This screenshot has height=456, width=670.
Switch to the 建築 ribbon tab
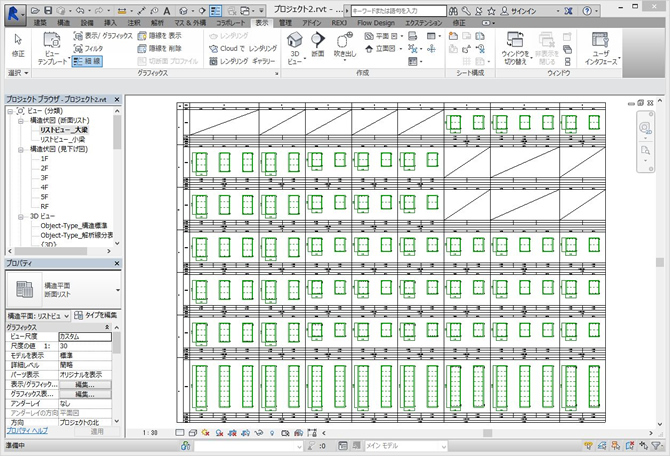[x=40, y=23]
